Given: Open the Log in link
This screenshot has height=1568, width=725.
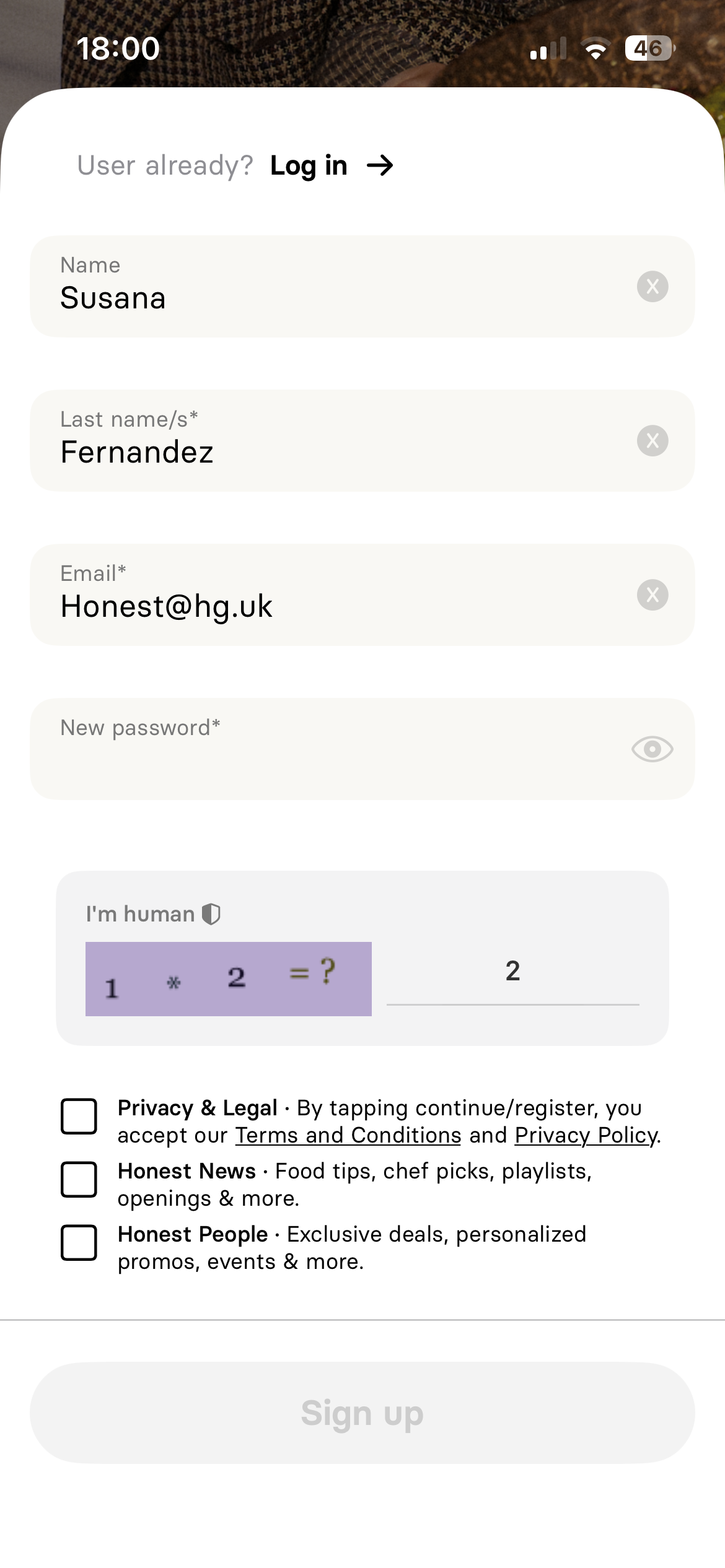Looking at the screenshot, I should coord(309,166).
